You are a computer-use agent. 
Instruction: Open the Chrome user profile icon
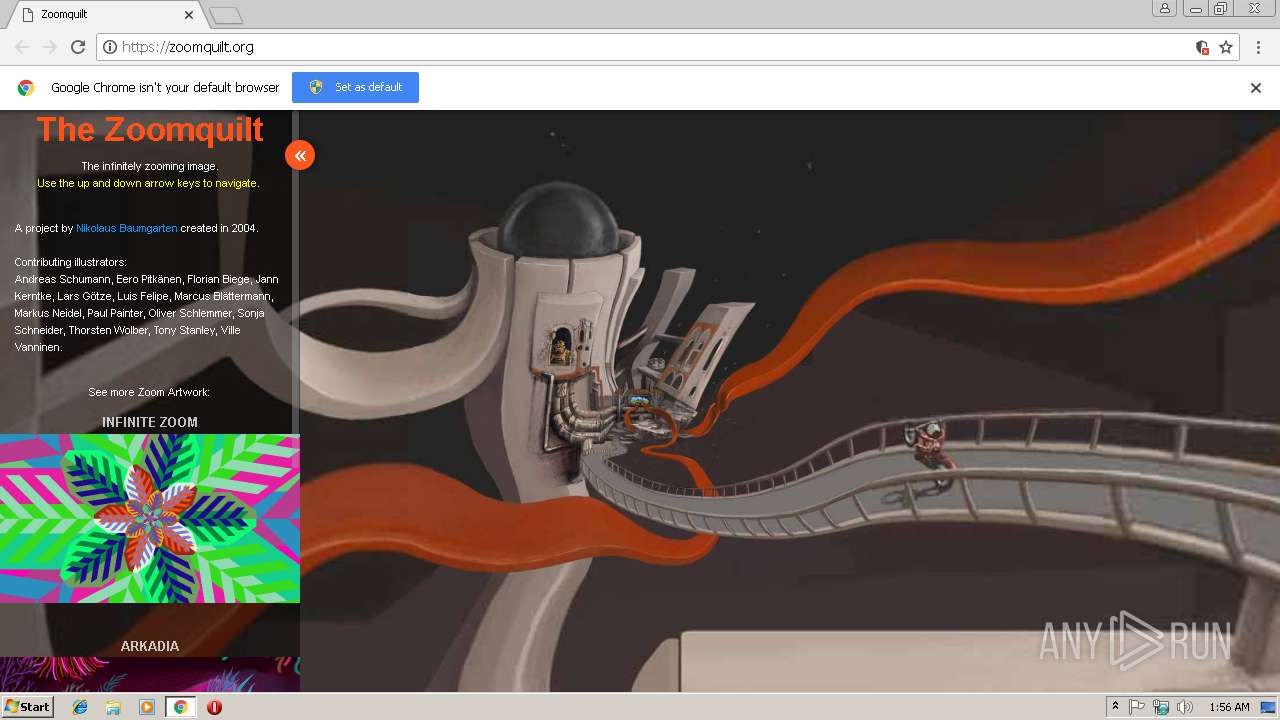pos(1164,9)
